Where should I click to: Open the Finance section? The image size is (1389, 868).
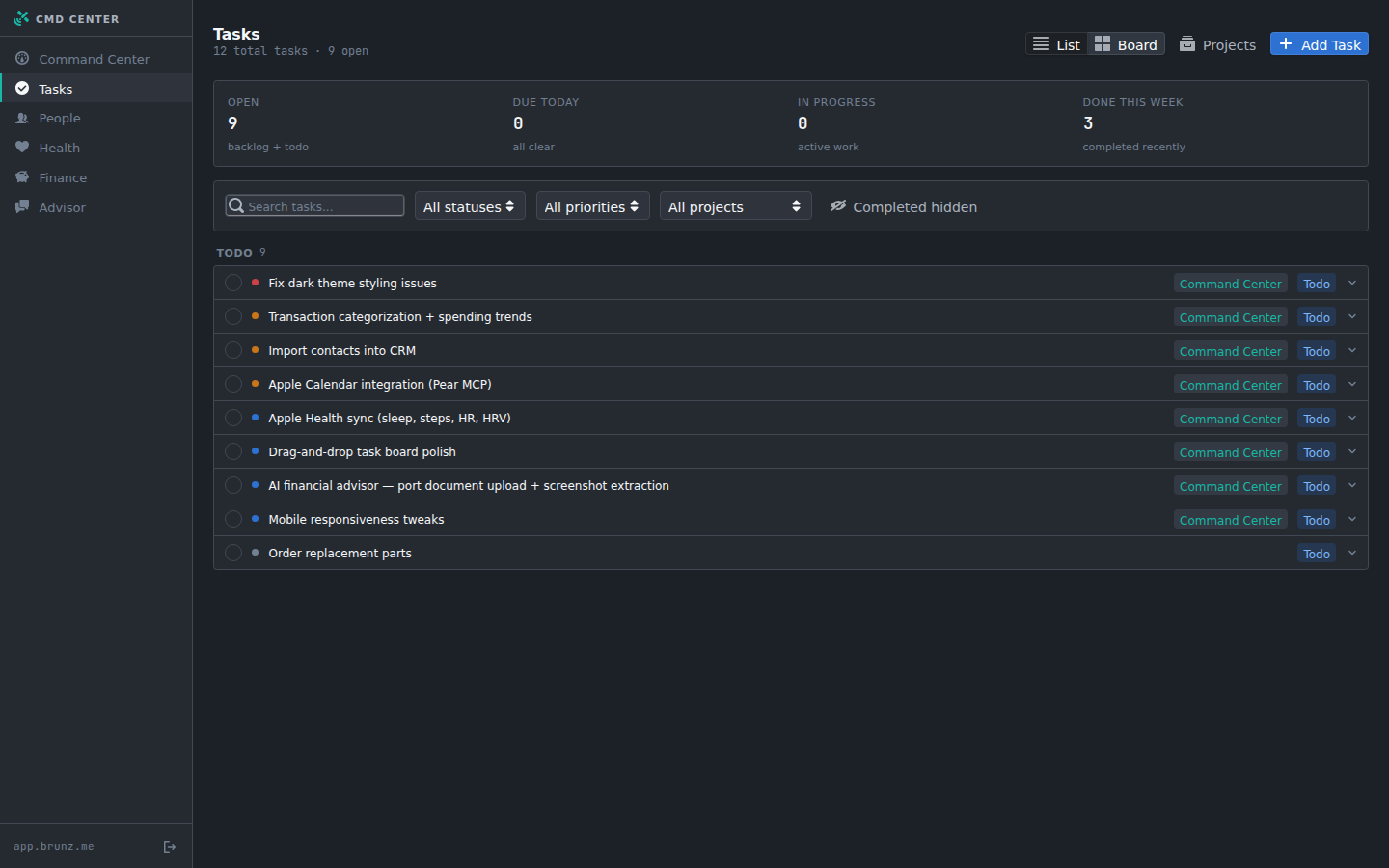[x=95, y=177]
